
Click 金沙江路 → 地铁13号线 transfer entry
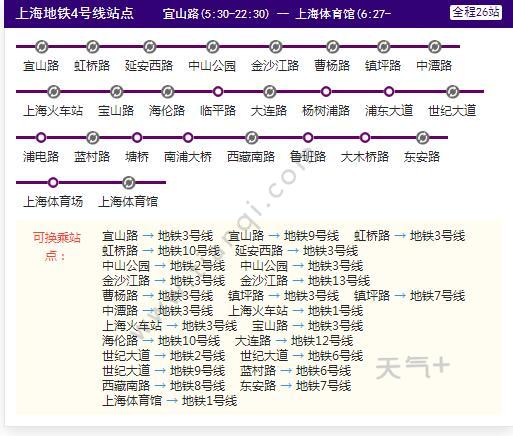tap(305, 280)
